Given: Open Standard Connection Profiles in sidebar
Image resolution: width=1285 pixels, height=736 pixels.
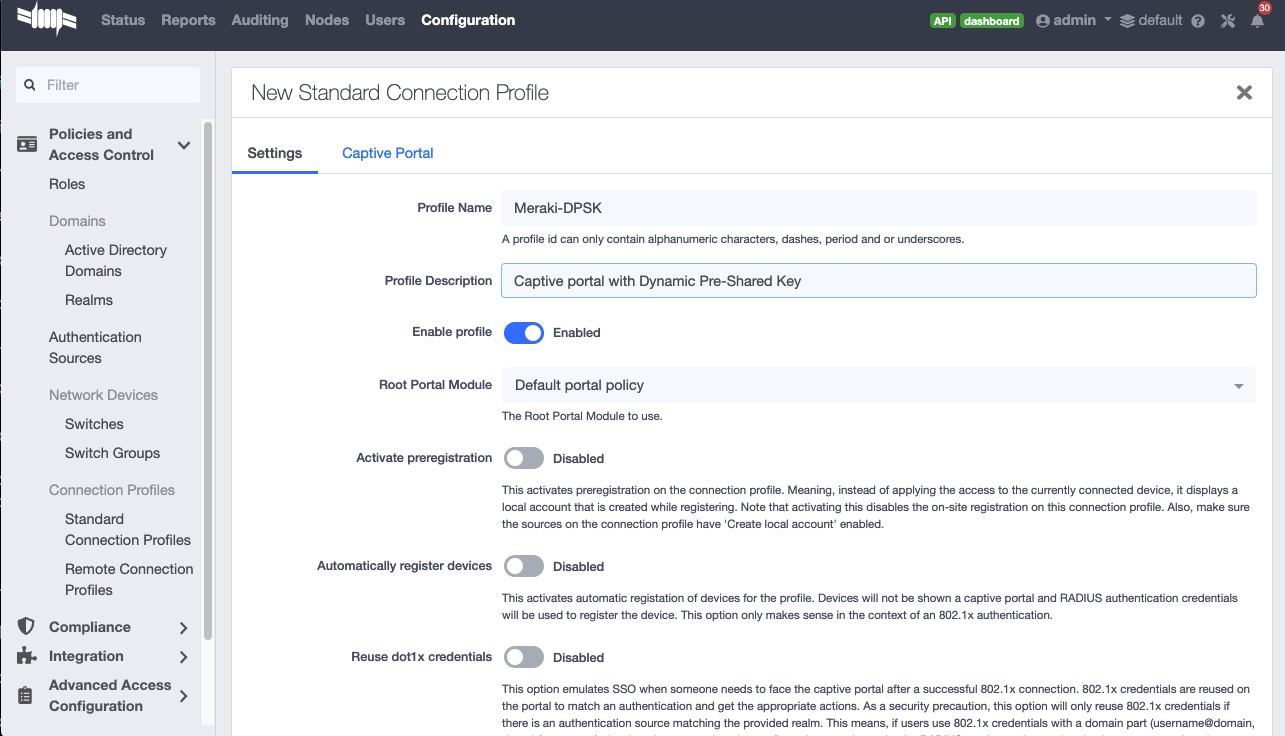Looking at the screenshot, I should click(127, 529).
